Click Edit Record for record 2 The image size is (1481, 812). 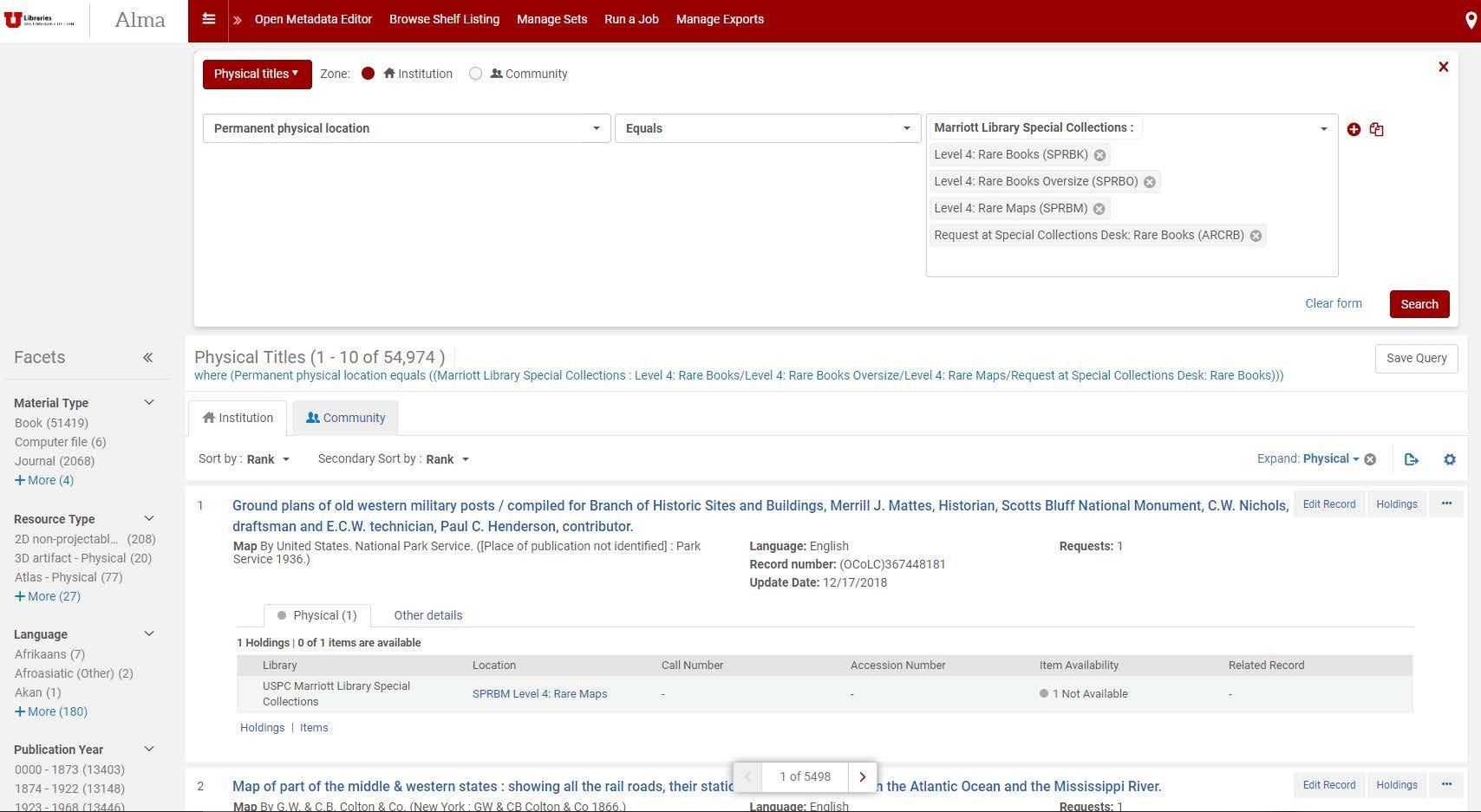[x=1329, y=784]
